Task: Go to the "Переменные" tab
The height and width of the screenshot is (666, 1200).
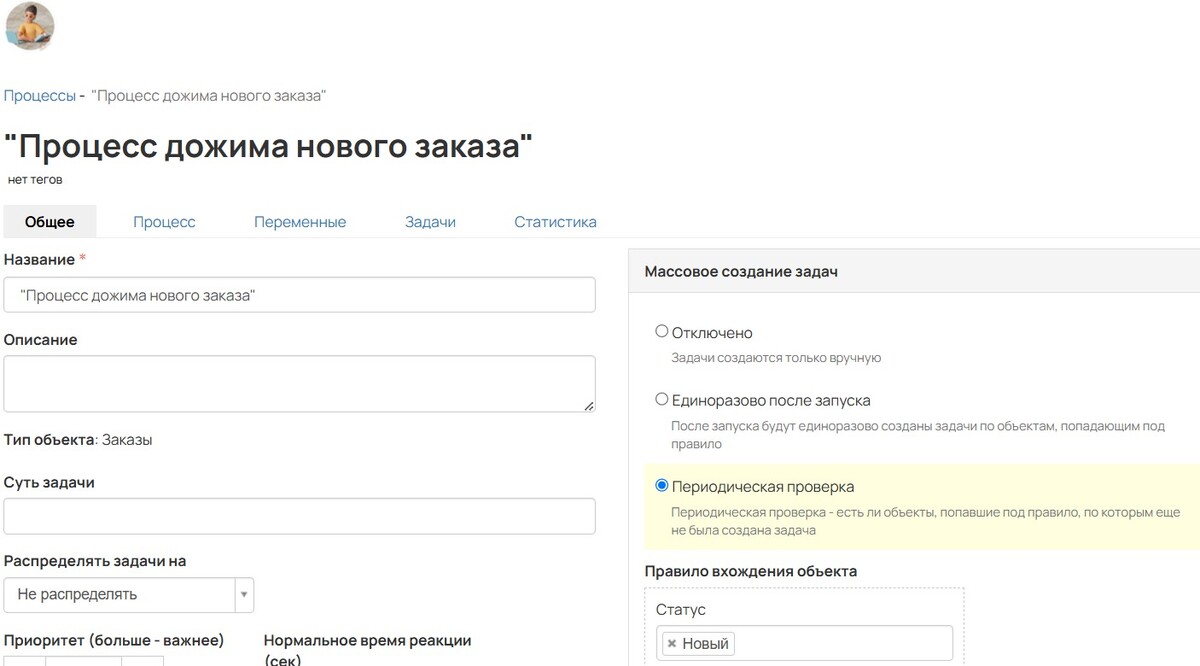Action: point(300,222)
